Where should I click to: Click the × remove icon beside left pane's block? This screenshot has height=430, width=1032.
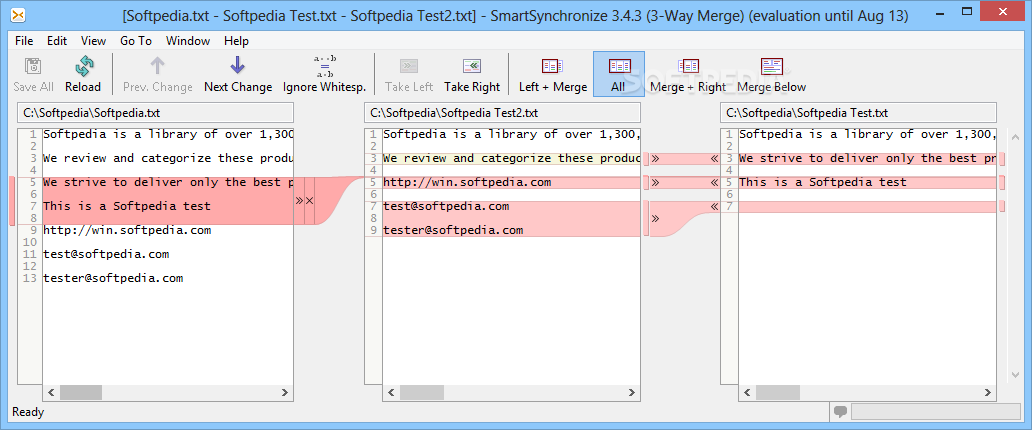(x=309, y=200)
